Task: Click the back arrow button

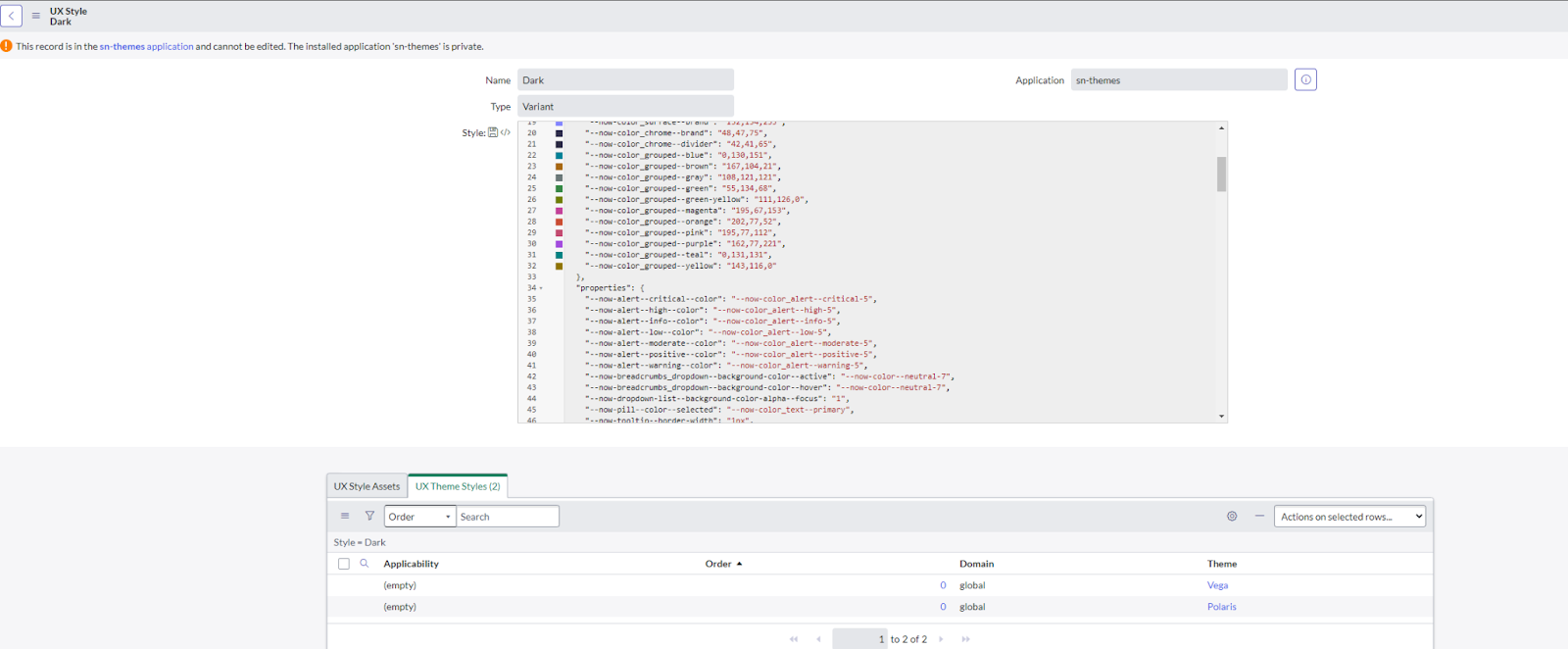Action: click(12, 16)
